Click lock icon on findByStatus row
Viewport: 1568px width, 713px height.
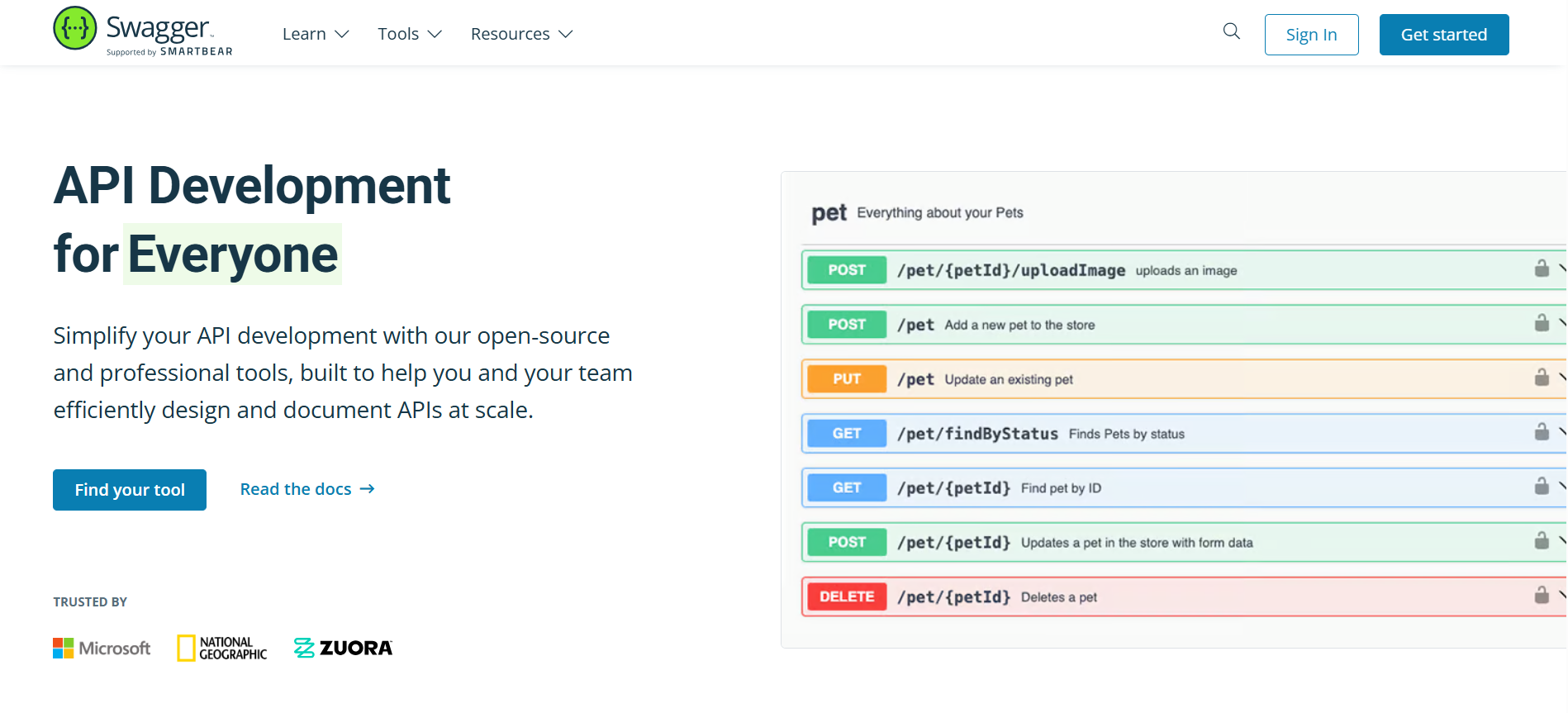(1541, 432)
